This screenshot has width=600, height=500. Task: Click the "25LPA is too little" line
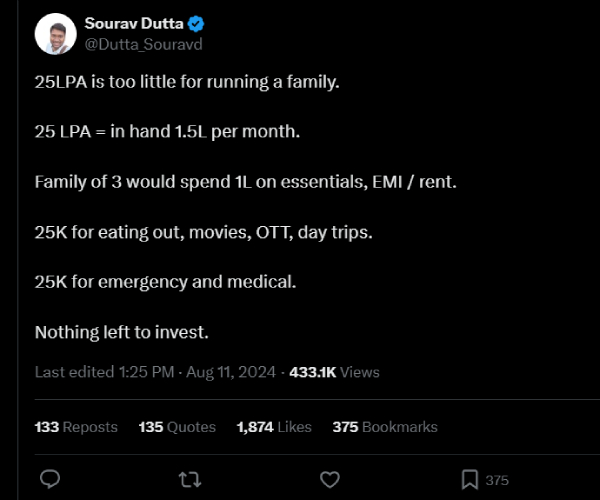pyautogui.click(x=187, y=82)
